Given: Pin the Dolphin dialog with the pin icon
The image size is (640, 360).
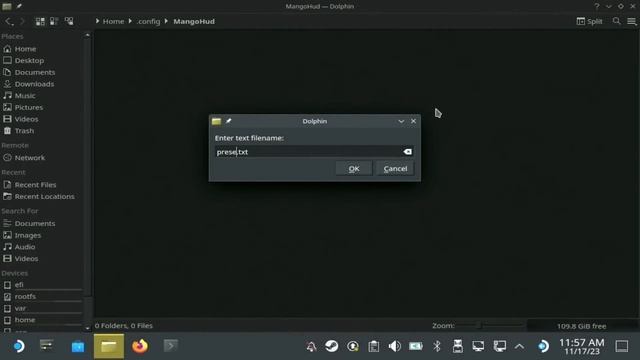Looking at the screenshot, I should (229, 121).
